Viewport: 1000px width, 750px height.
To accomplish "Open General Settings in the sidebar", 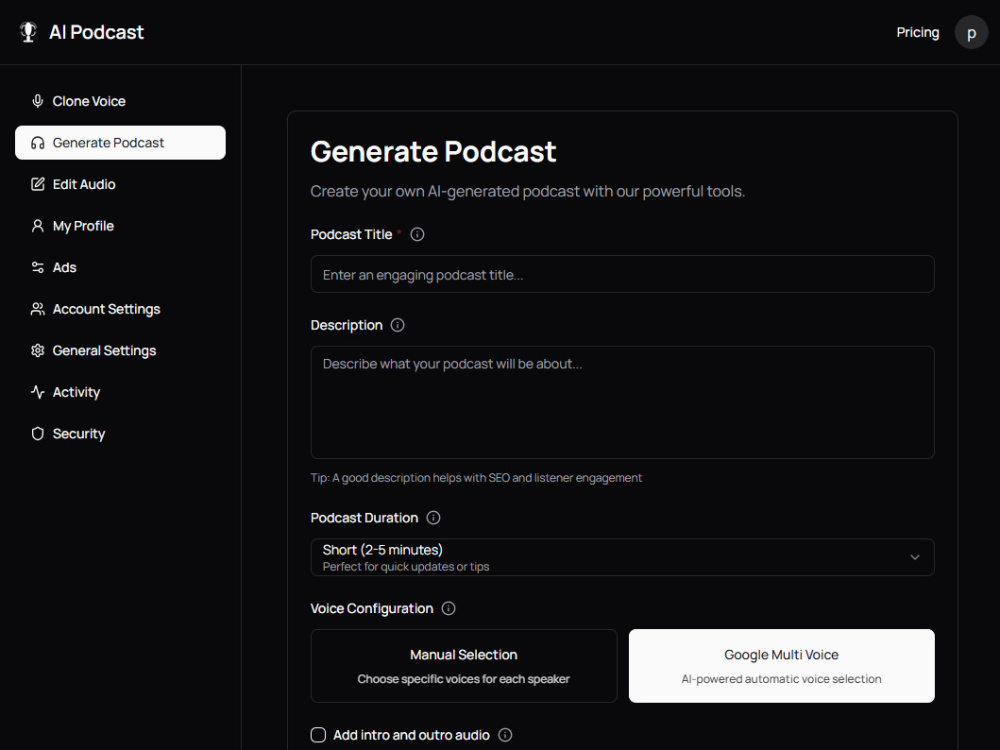I will (120, 350).
